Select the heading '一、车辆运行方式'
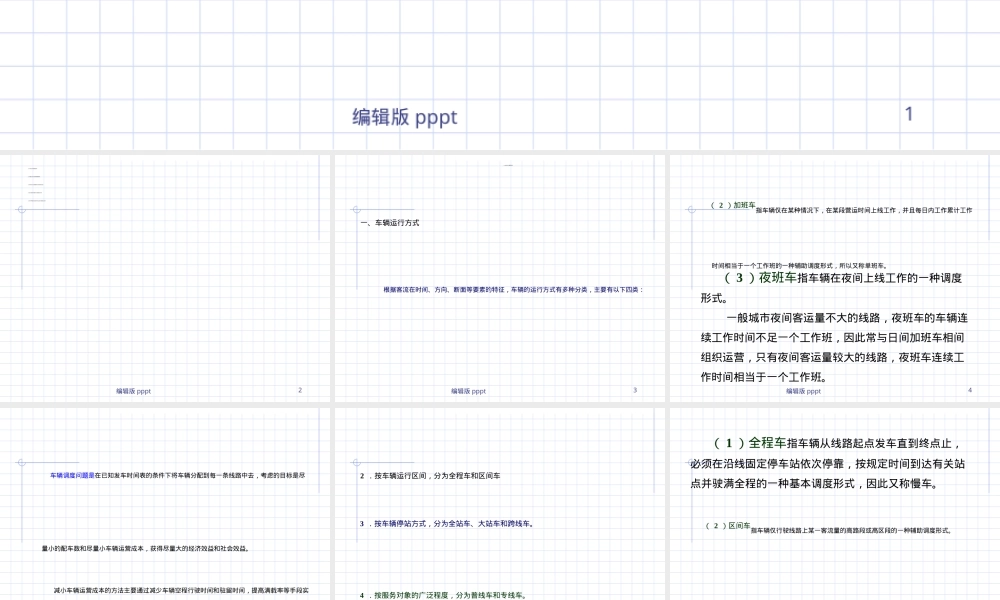The image size is (1000, 600). coord(390,223)
